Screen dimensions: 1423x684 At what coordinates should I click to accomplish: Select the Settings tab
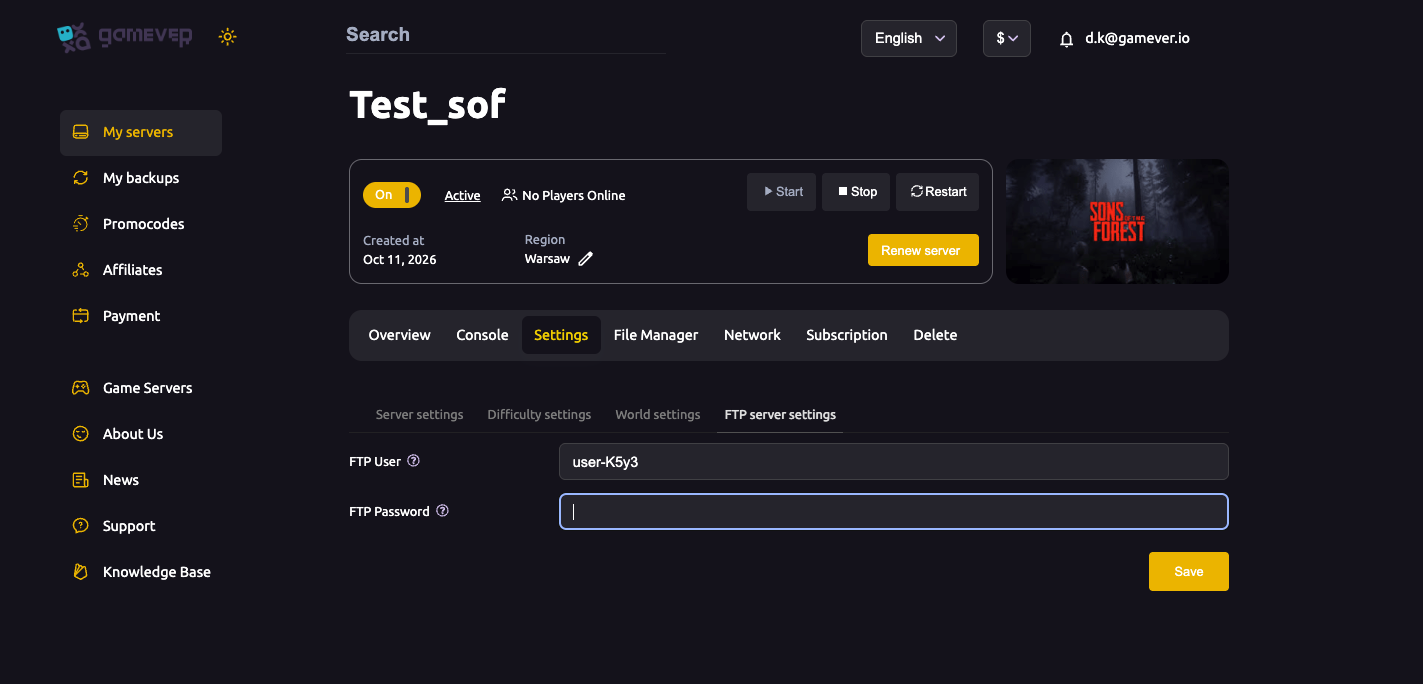click(561, 335)
